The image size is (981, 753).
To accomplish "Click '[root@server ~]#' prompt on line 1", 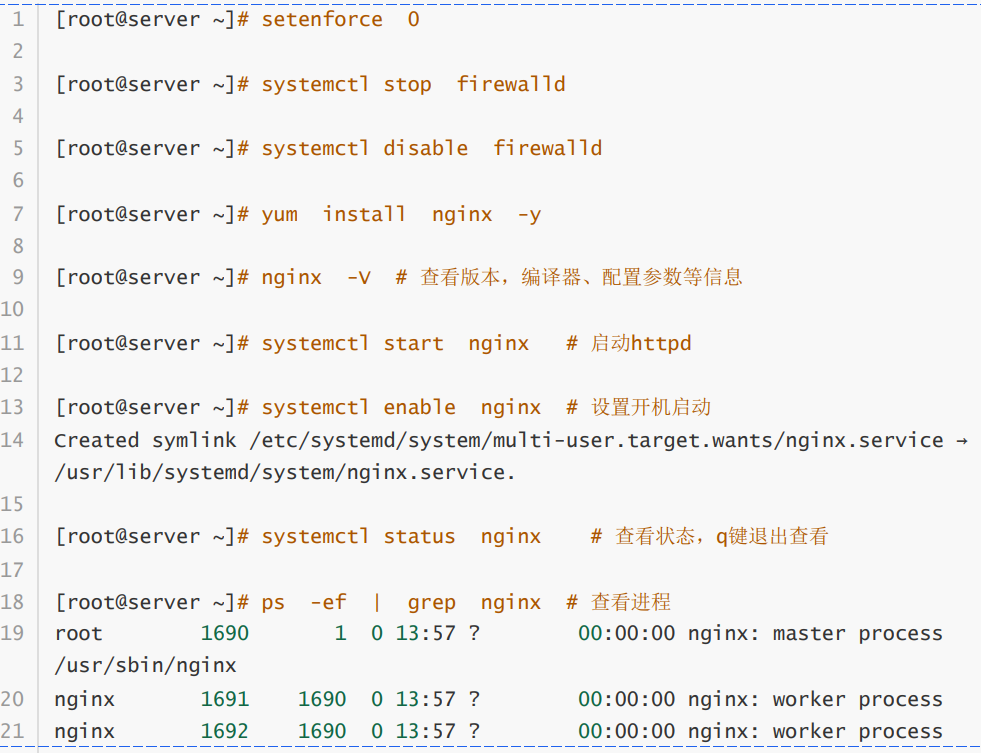I will coord(153,20).
